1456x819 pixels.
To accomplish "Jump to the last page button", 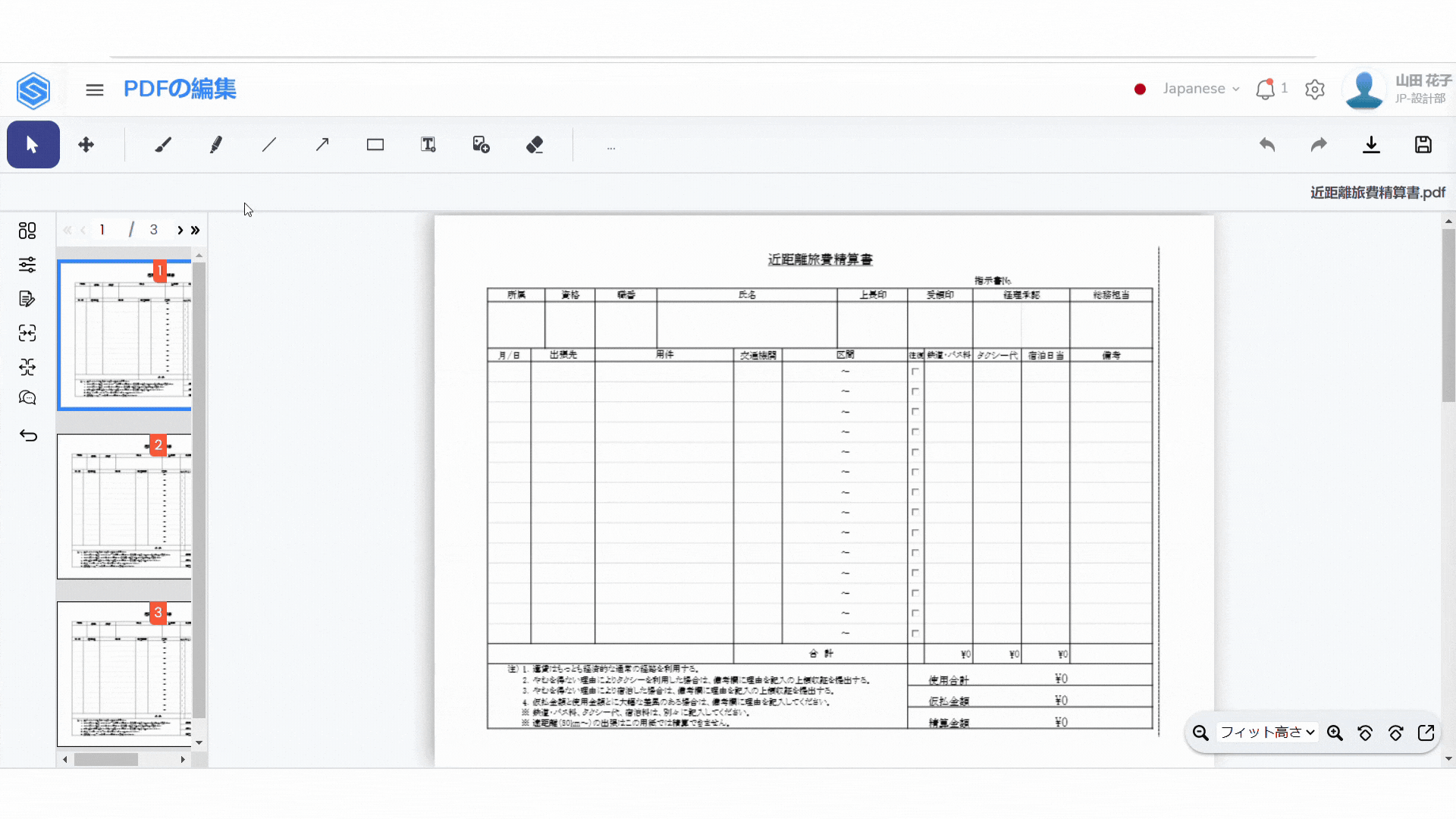I will [196, 230].
